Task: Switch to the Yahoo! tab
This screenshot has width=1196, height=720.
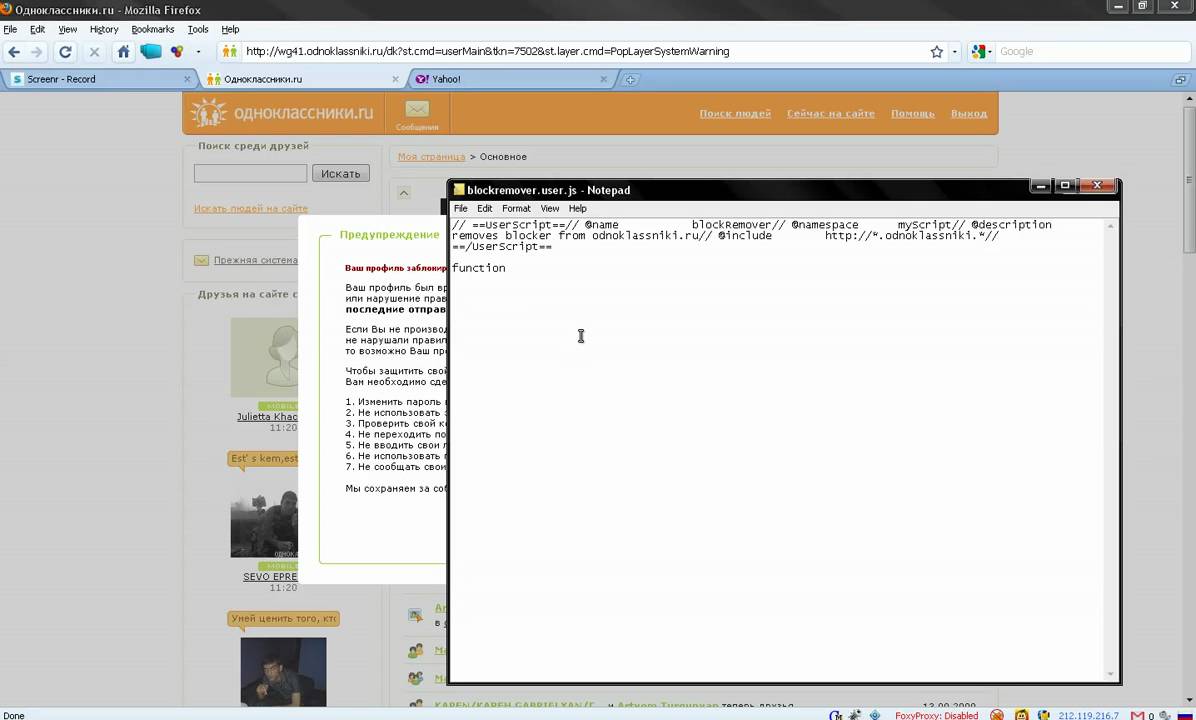Action: 510,79
